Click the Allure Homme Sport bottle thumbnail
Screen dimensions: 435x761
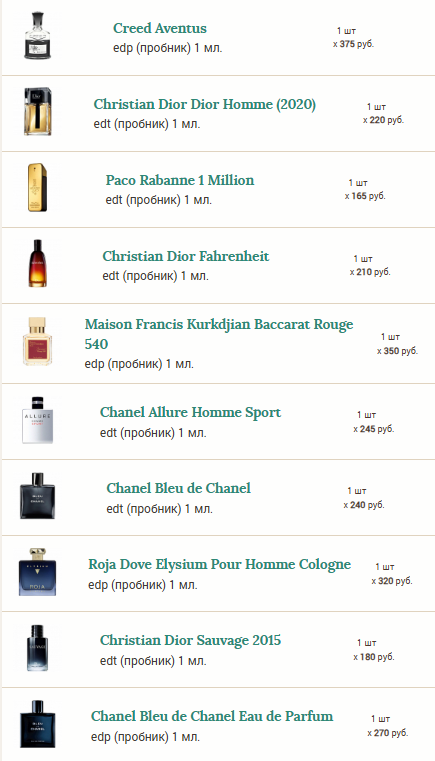(37, 420)
